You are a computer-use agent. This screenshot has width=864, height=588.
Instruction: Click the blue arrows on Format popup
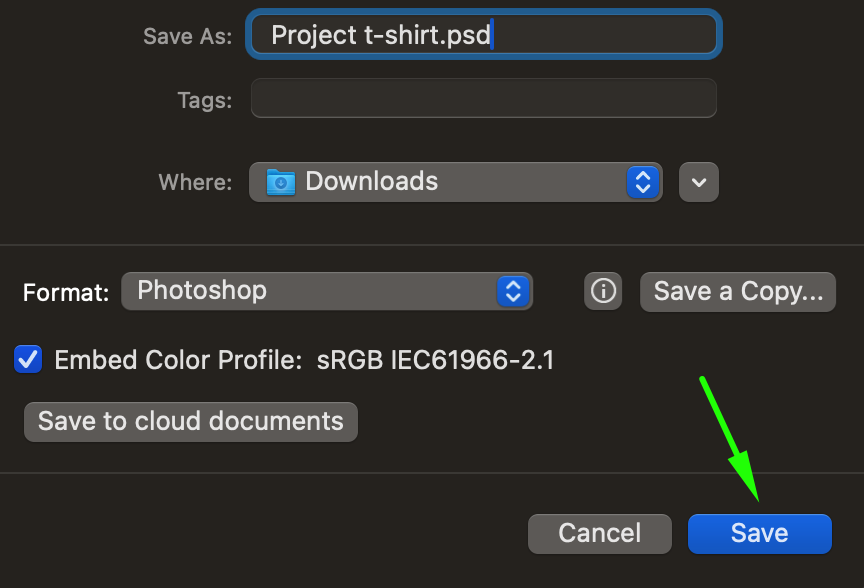tap(513, 291)
